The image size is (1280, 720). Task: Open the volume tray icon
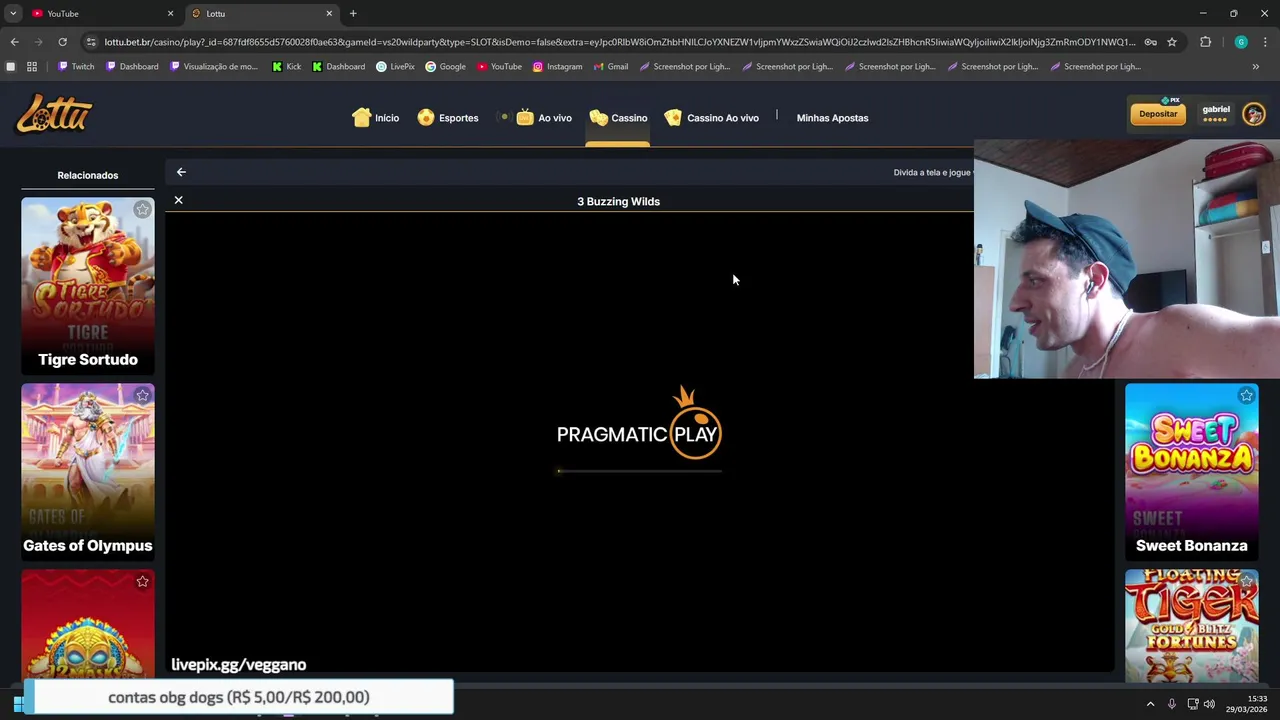(x=1209, y=704)
